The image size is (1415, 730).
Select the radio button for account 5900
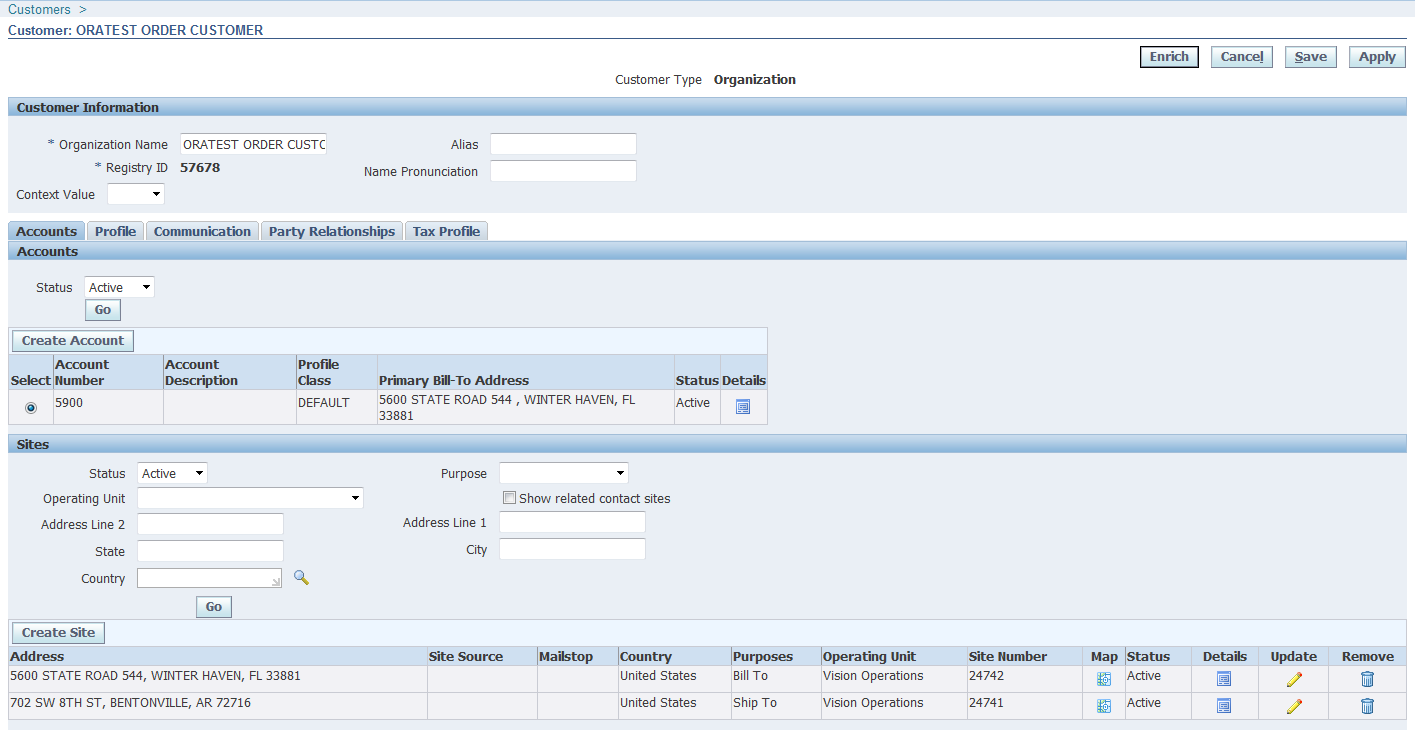[30, 407]
